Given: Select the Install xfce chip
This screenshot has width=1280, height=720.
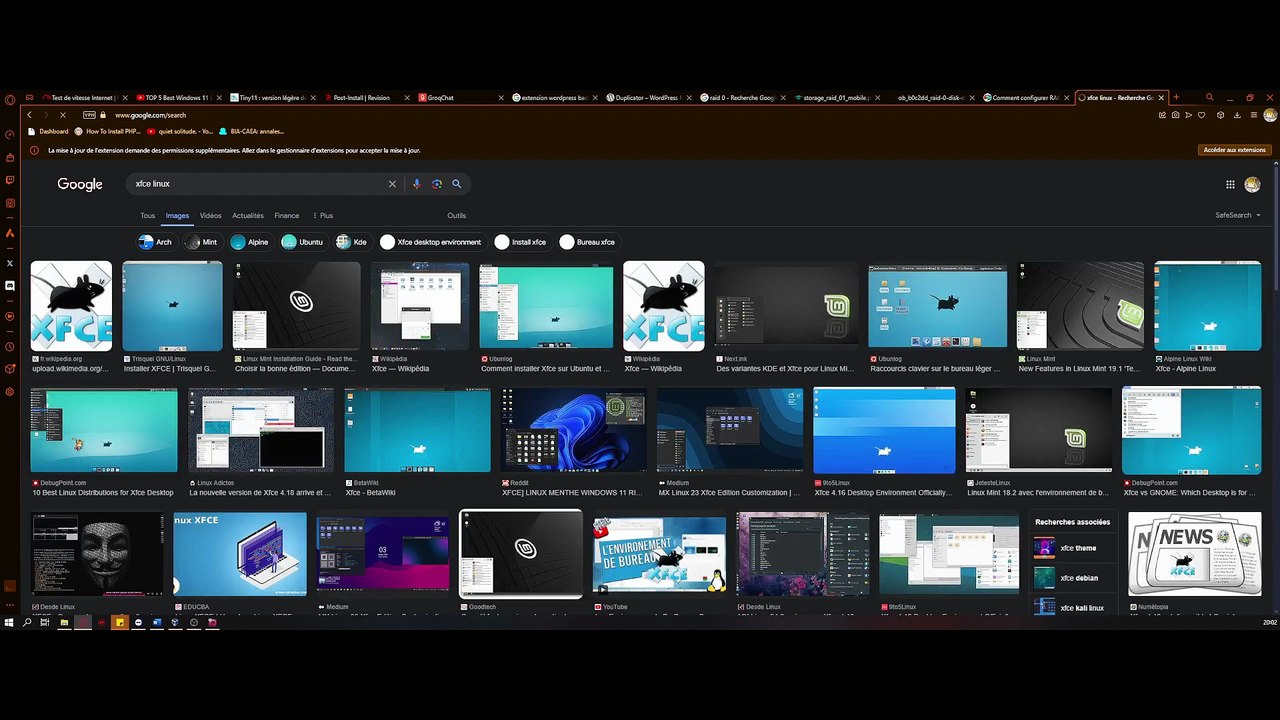Looking at the screenshot, I should tap(521, 242).
